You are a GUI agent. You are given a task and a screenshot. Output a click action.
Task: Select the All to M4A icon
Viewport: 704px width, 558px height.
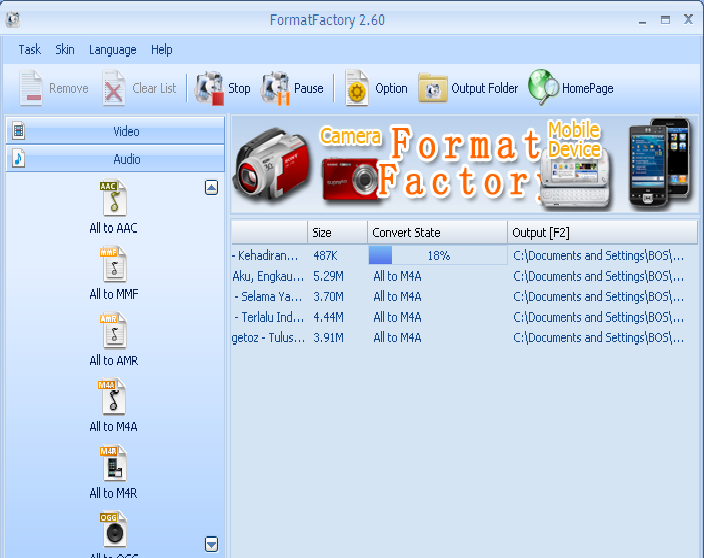point(113,397)
